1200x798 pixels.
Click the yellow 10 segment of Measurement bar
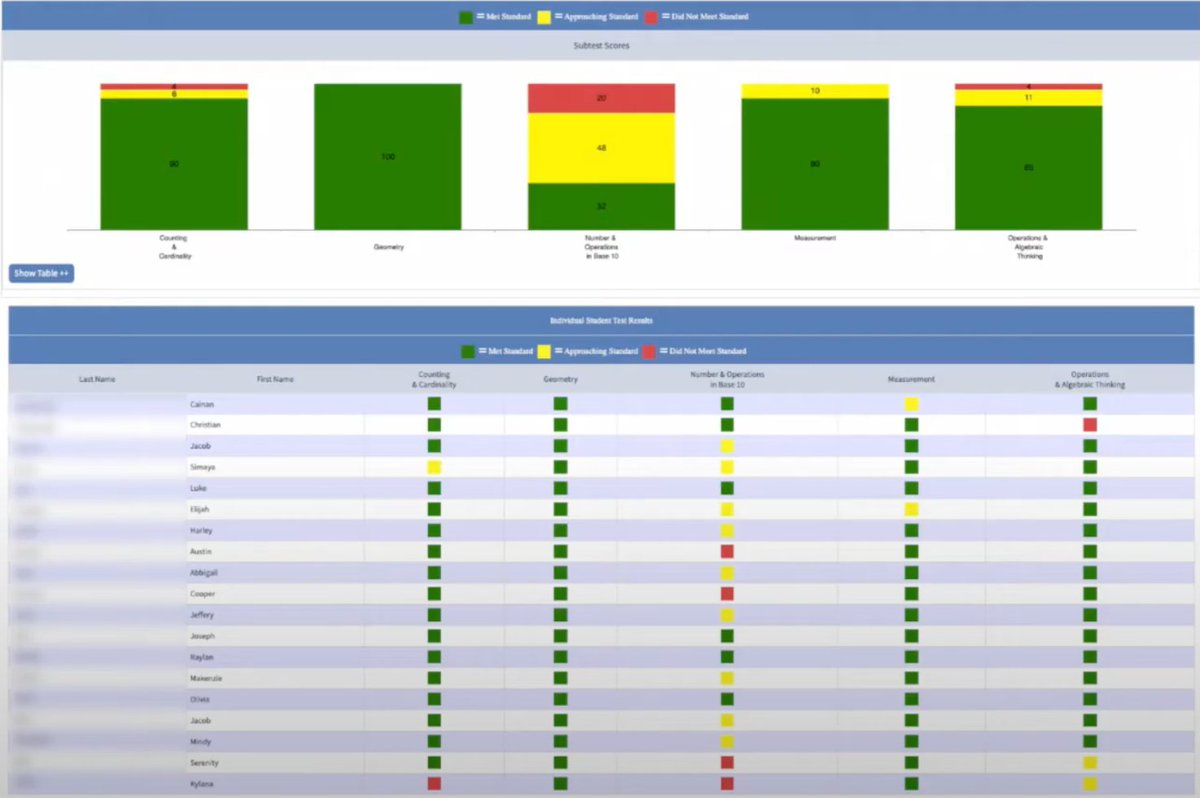815,91
